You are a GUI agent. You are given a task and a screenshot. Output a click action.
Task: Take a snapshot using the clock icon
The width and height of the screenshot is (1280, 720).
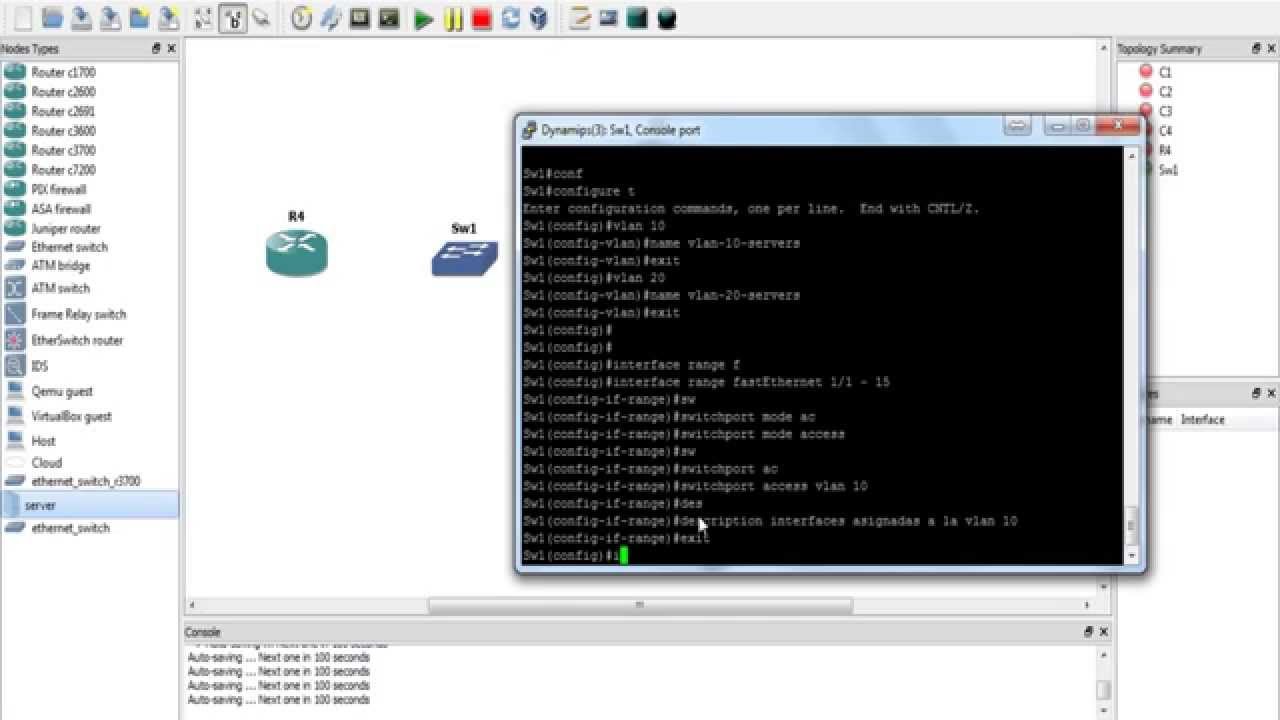click(x=301, y=18)
